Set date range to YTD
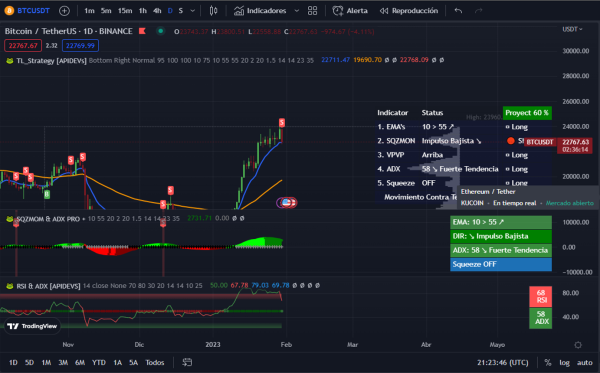This screenshot has height=373, width=600. pyautogui.click(x=99, y=362)
